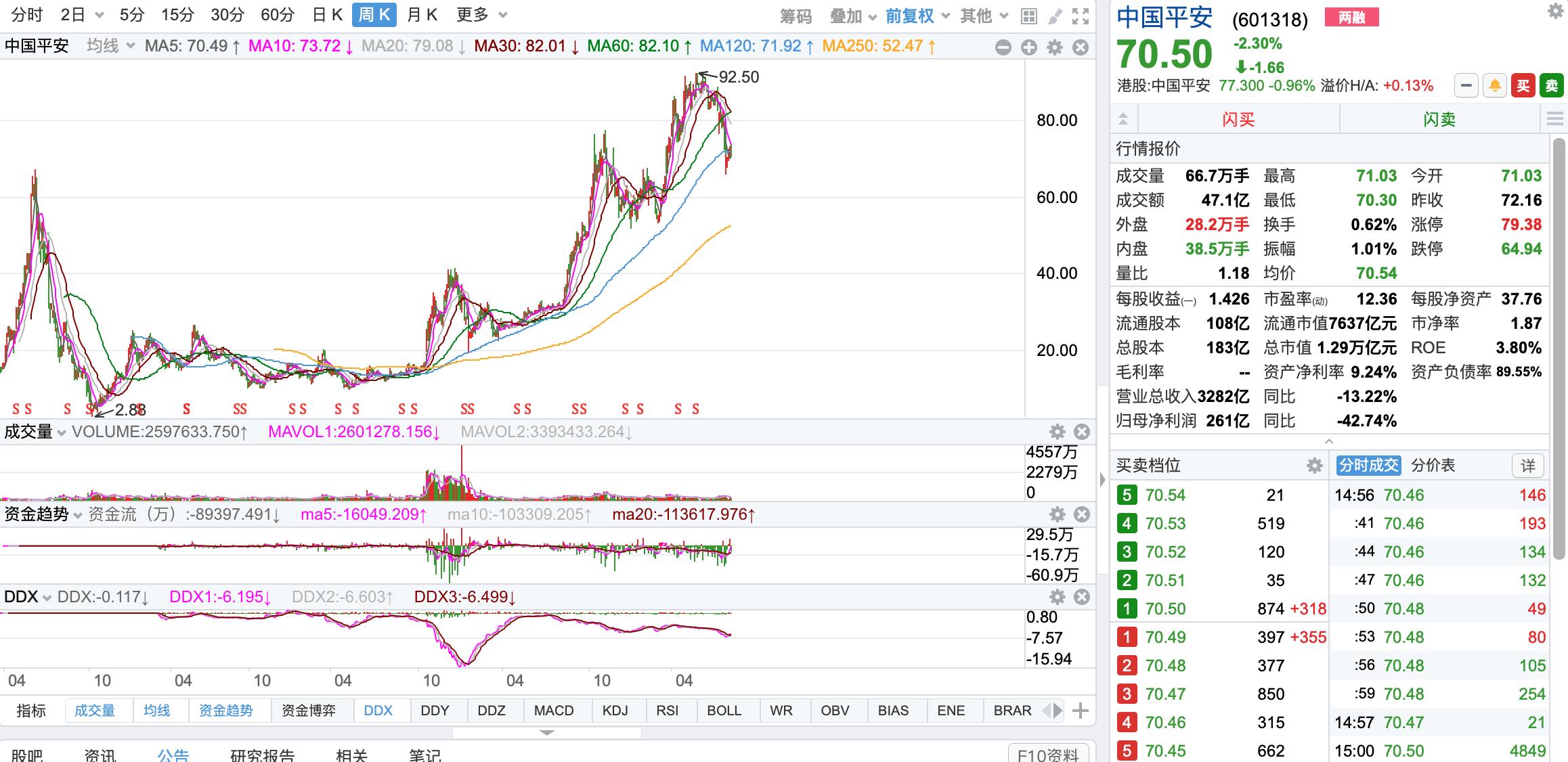Switch to the 月K monthly candlestick tab
1568x762 pixels.
422,14
